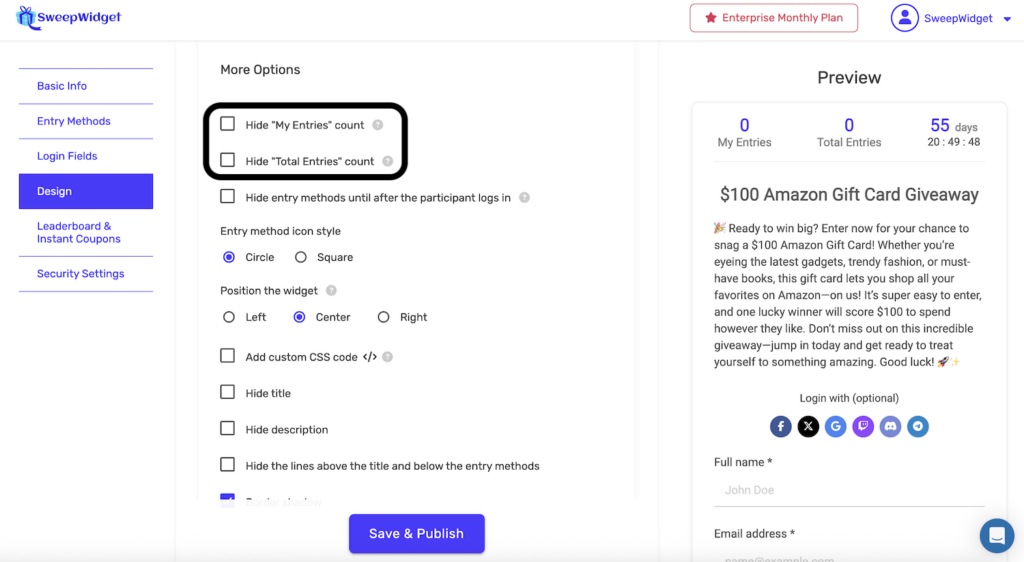Viewport: 1024px width, 562px height.
Task: Select Square entry method icon style
Action: [301, 257]
